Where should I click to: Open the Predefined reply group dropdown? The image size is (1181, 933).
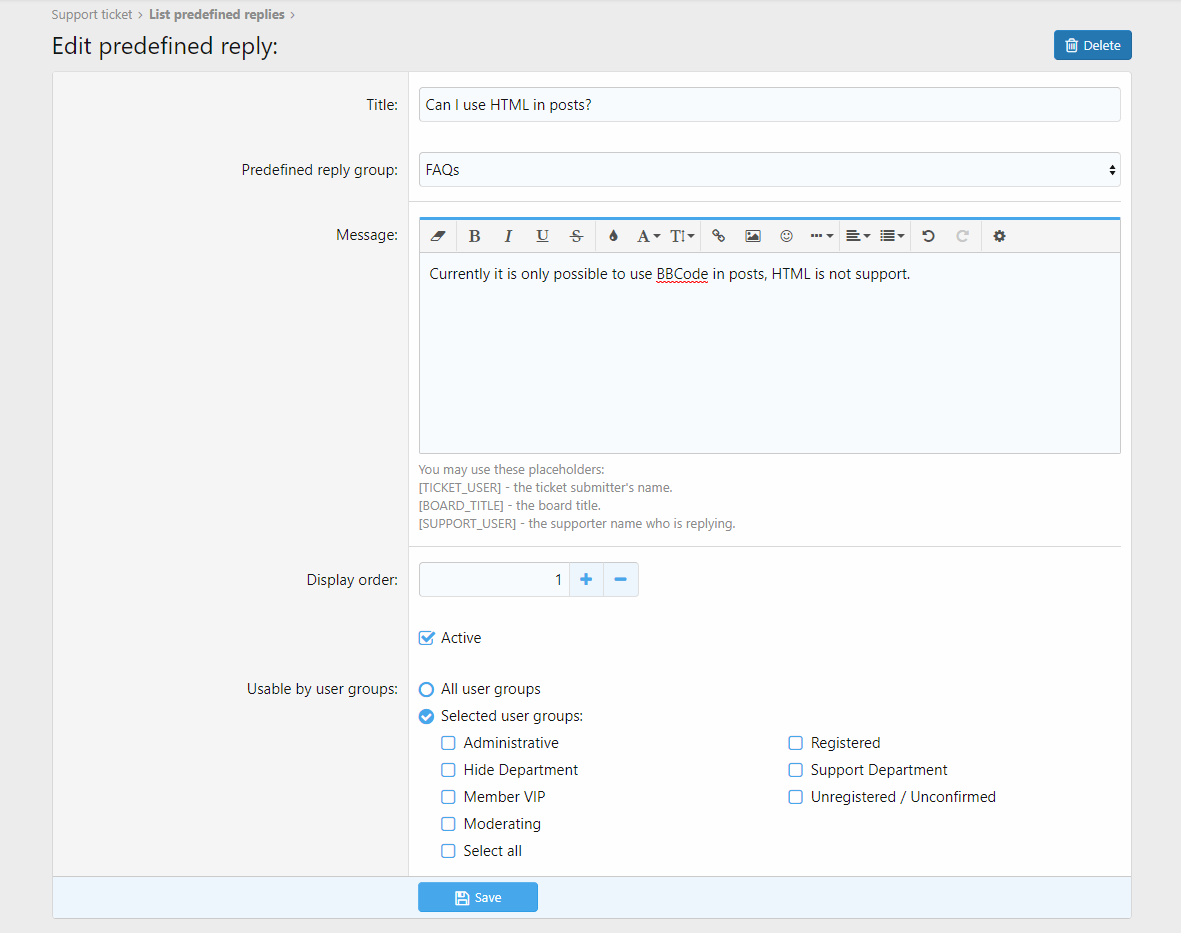click(x=769, y=170)
